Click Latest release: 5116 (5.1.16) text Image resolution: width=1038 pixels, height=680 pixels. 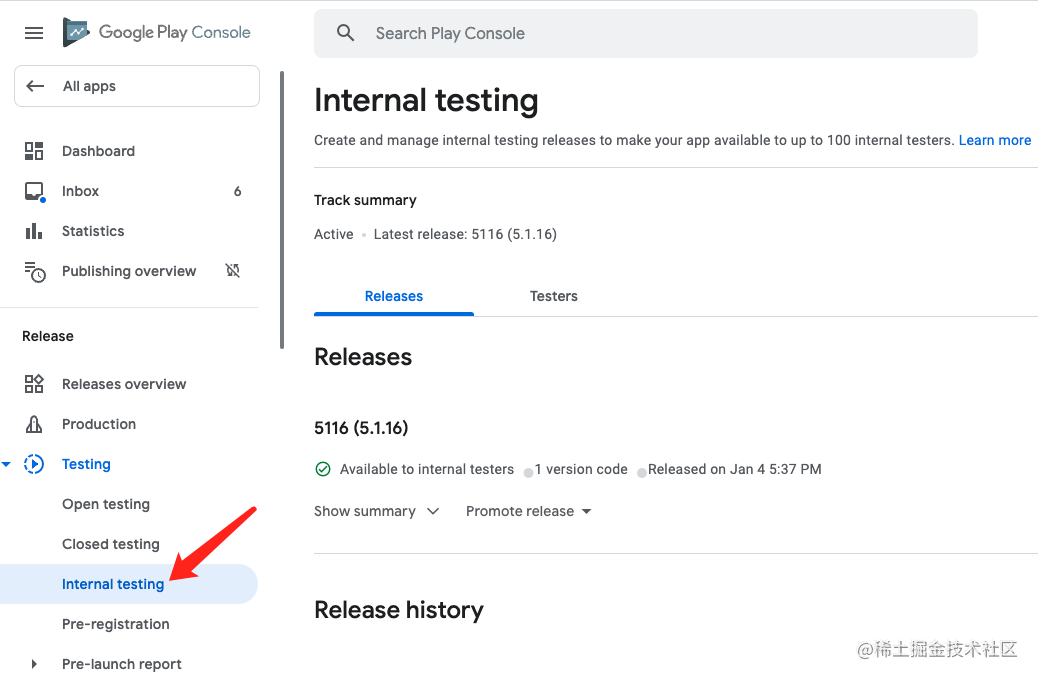point(465,234)
